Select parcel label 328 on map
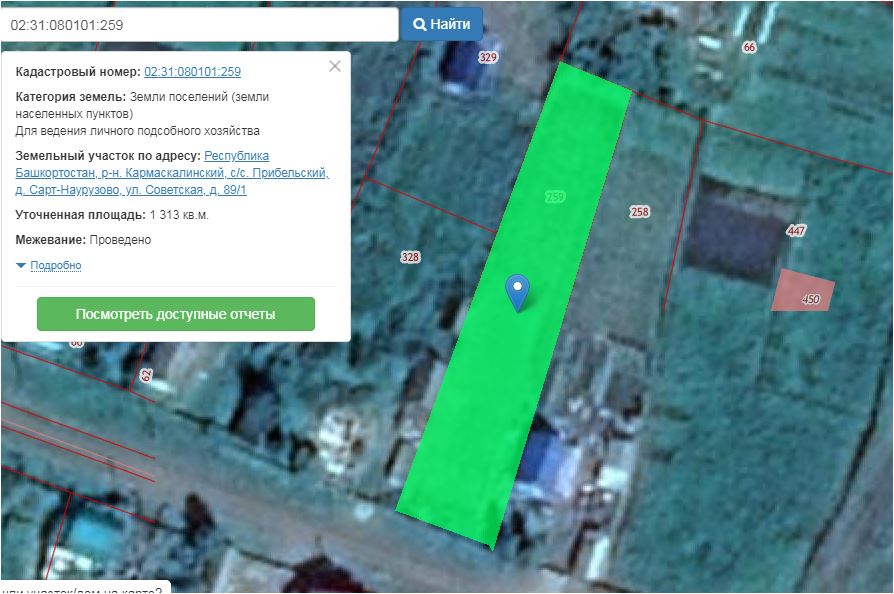 [x=410, y=257]
